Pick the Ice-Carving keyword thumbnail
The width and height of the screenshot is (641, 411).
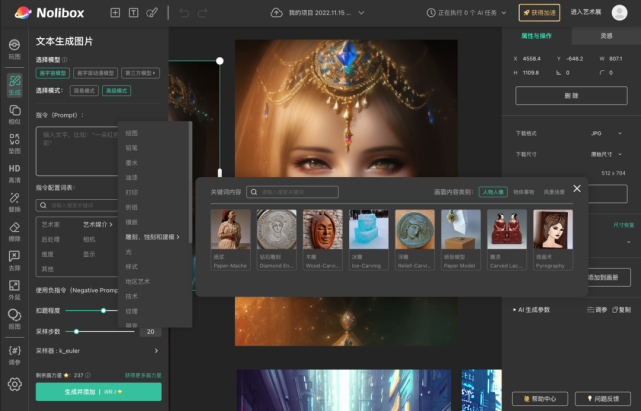[367, 230]
